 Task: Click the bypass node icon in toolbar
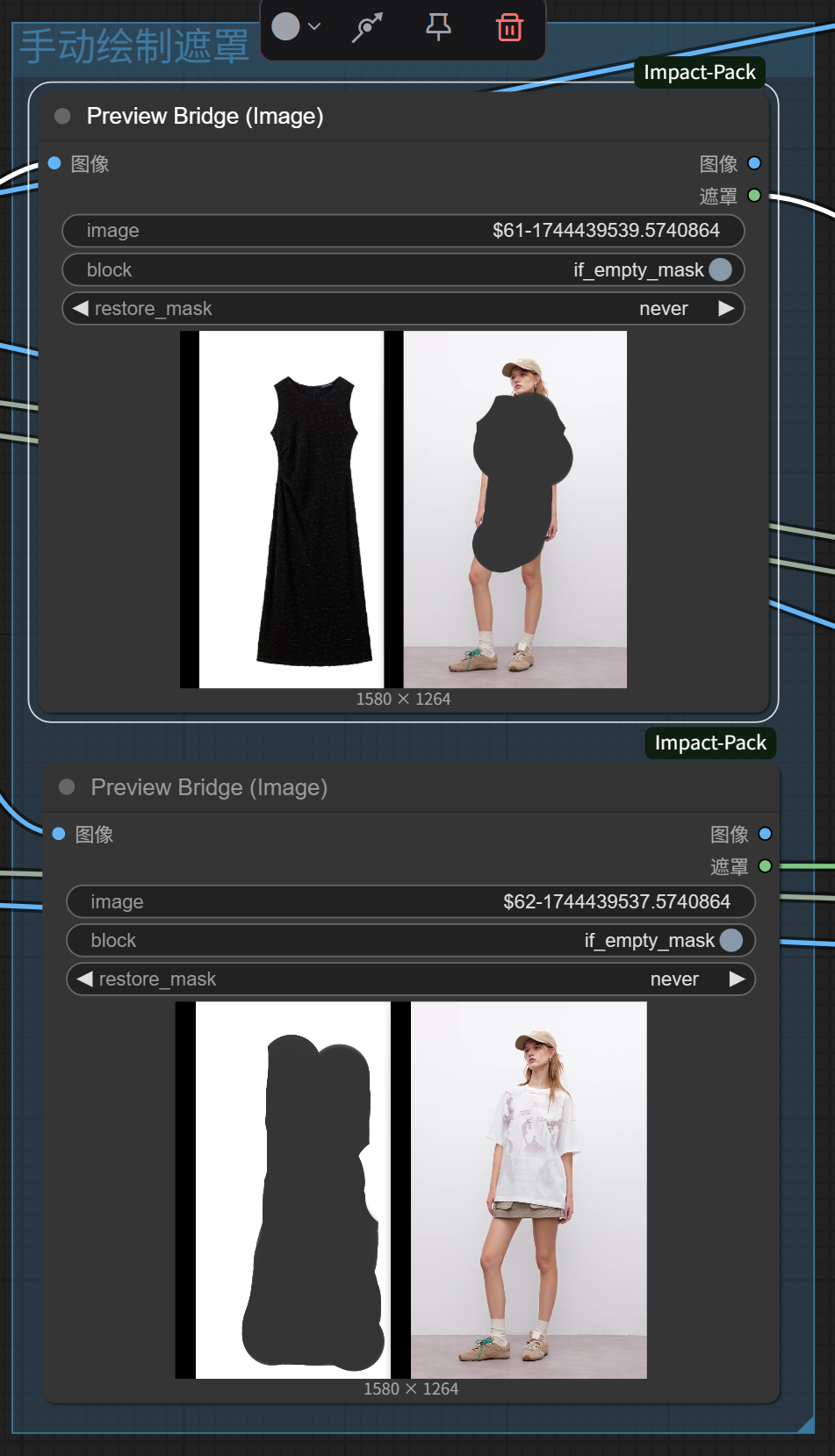click(367, 27)
